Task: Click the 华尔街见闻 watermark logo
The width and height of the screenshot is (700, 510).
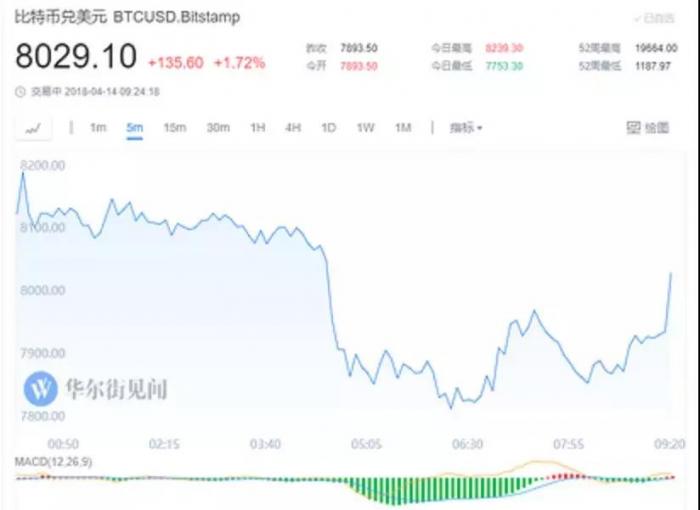Action: coord(42,388)
